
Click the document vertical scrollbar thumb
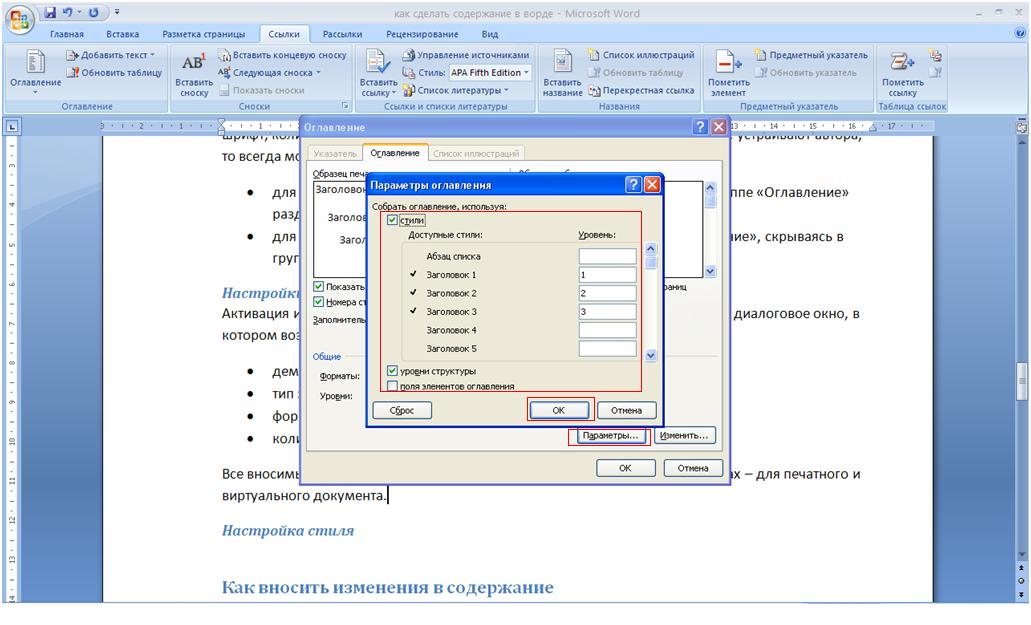[x=1021, y=380]
